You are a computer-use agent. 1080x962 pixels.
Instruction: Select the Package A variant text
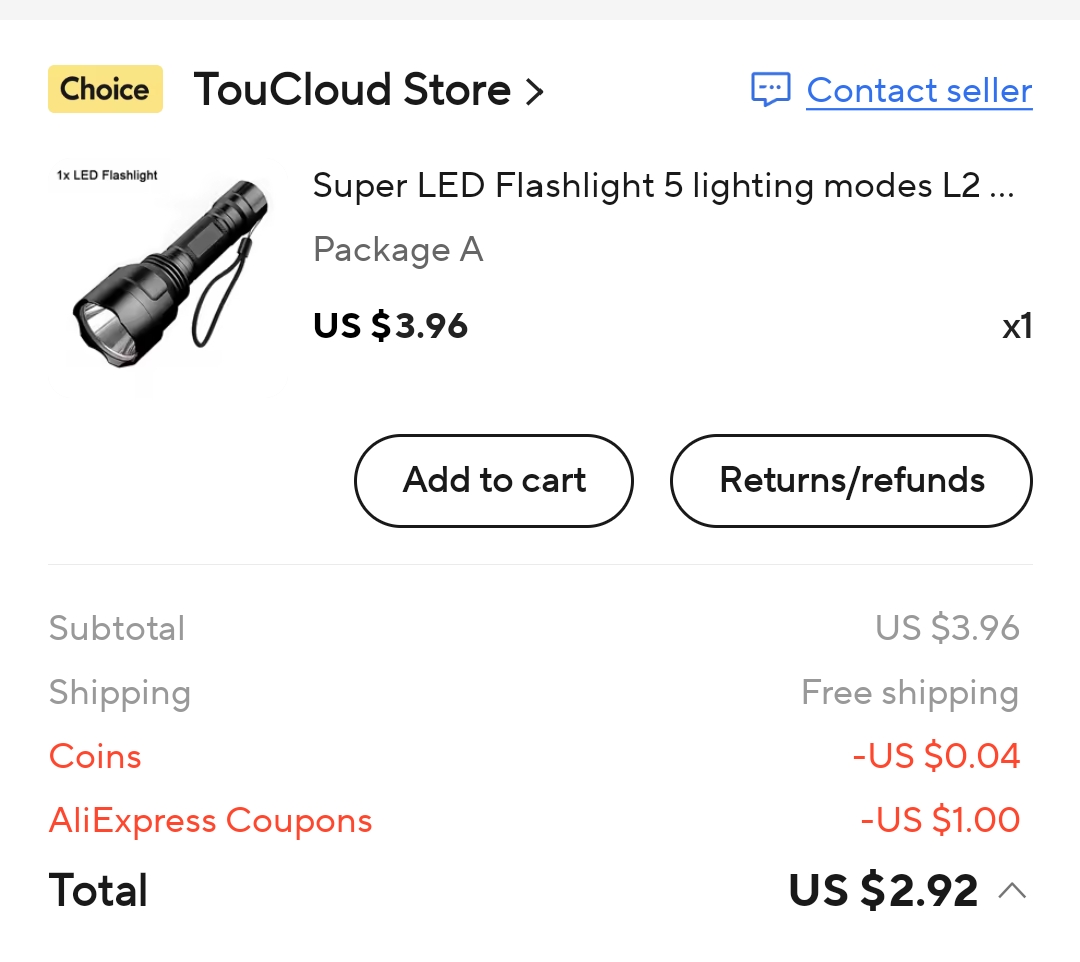[398, 249]
